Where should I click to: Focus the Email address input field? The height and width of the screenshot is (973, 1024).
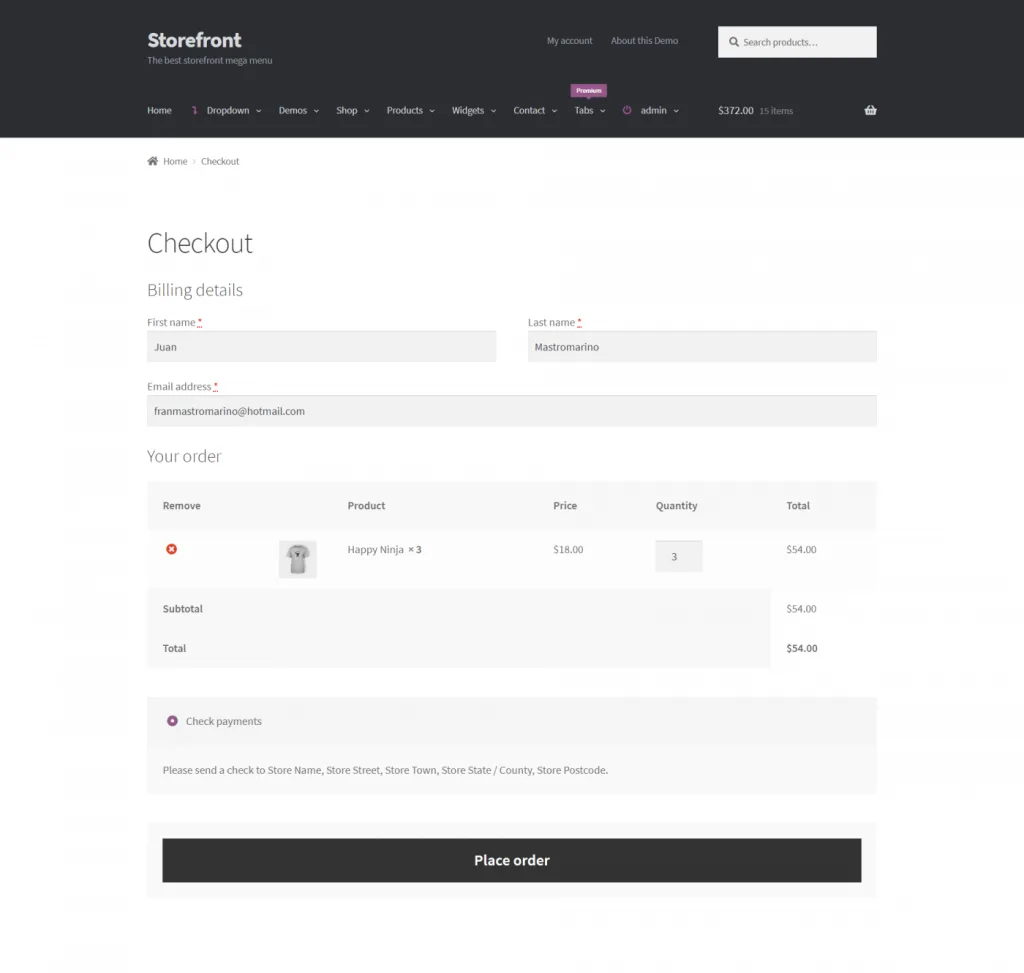pyautogui.click(x=511, y=411)
